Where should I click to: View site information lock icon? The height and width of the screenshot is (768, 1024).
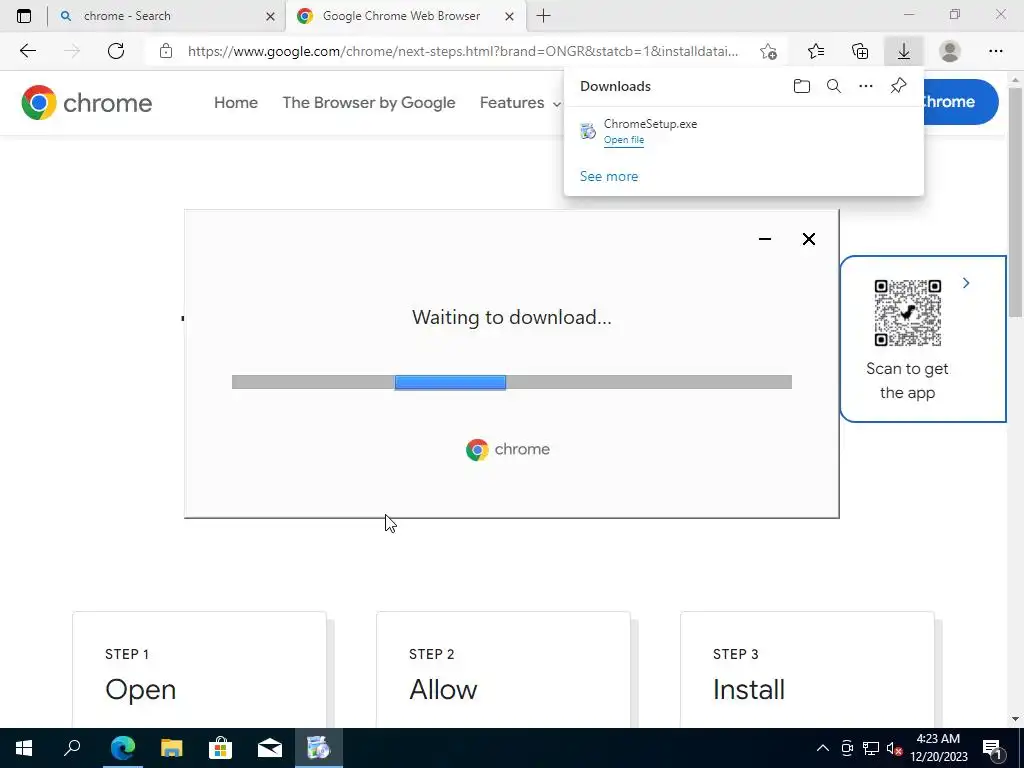[x=166, y=51]
